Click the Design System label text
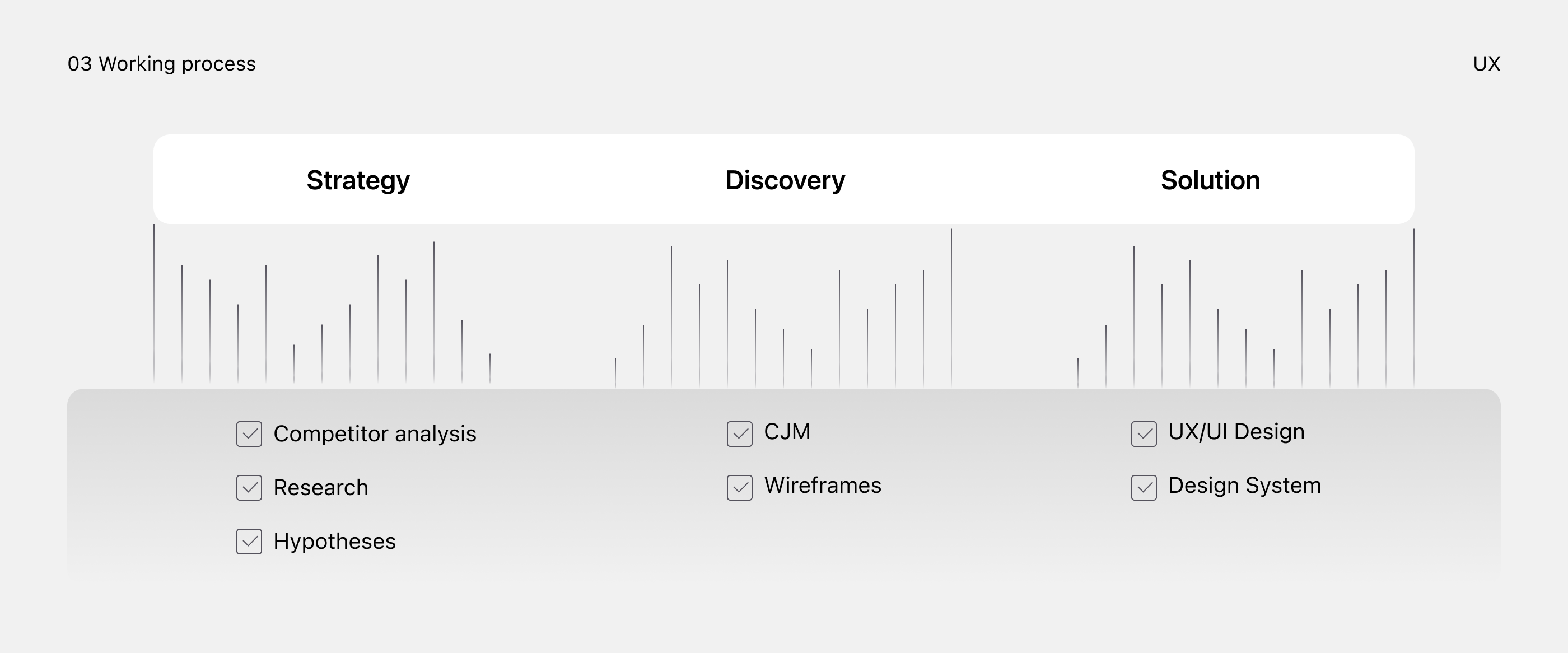The width and height of the screenshot is (1568, 653). pos(1245,485)
